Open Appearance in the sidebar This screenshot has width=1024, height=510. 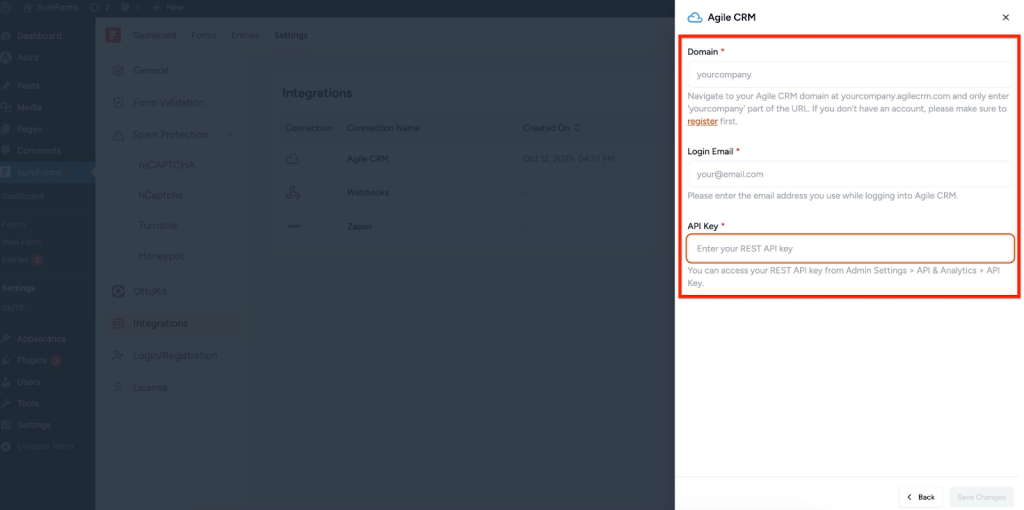[x=41, y=339]
